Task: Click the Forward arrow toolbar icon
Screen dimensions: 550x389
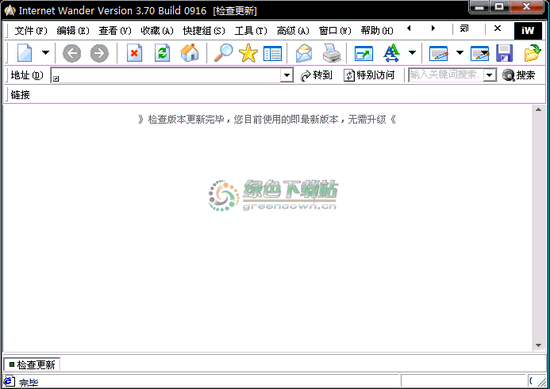Action: coord(99,54)
